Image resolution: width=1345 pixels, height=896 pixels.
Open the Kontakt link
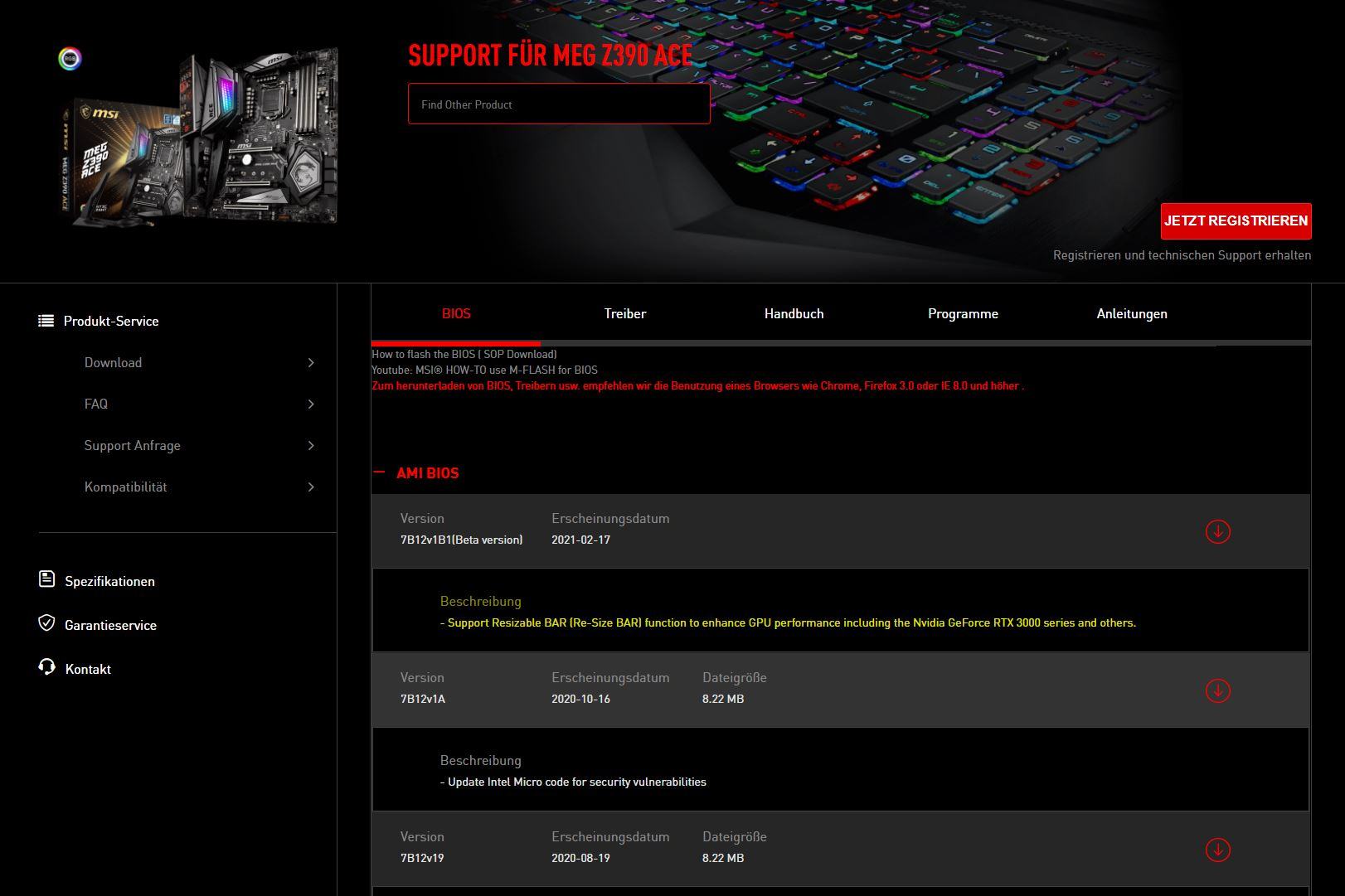[88, 669]
